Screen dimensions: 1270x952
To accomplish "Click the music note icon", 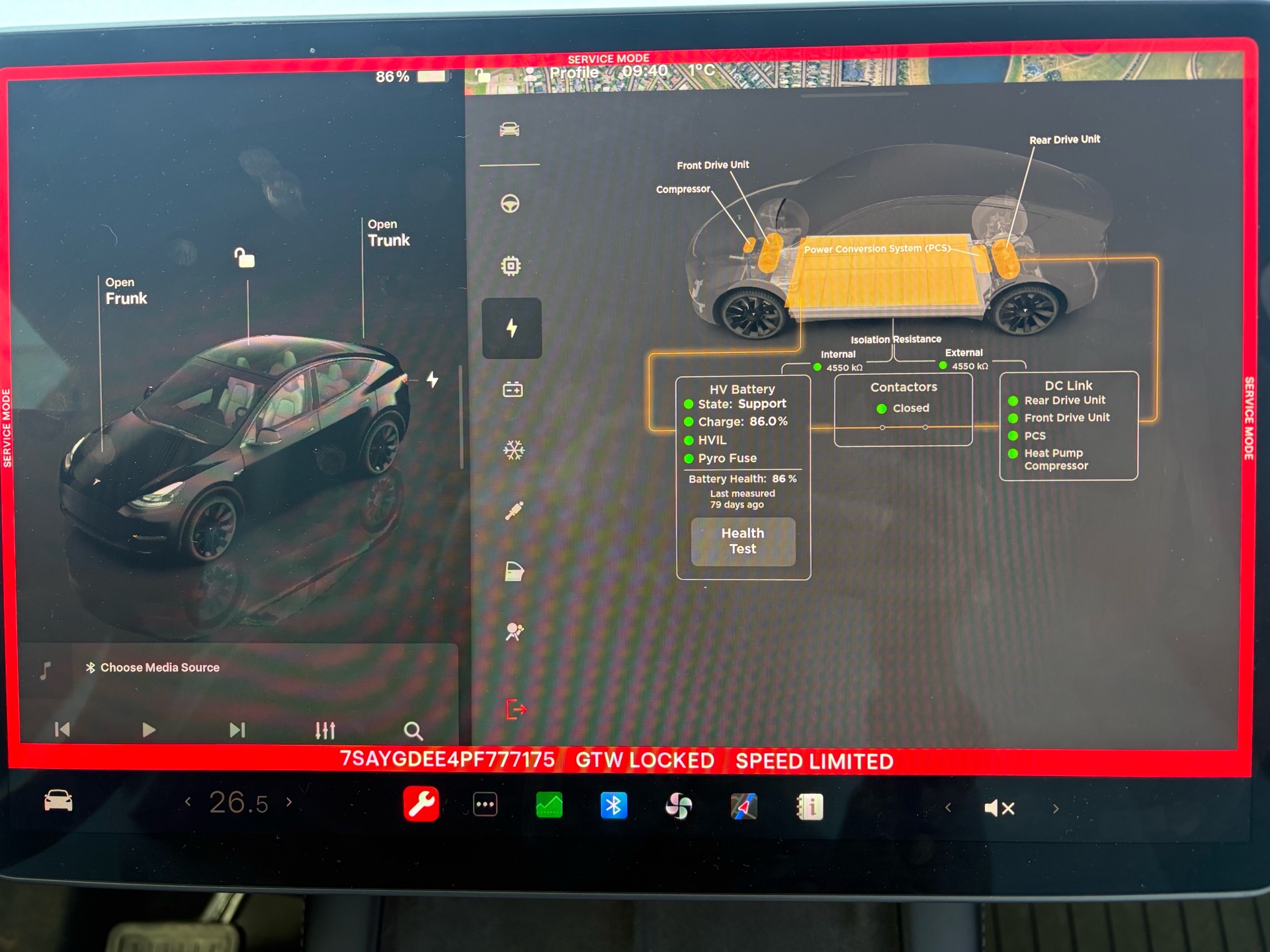I will coord(45,670).
